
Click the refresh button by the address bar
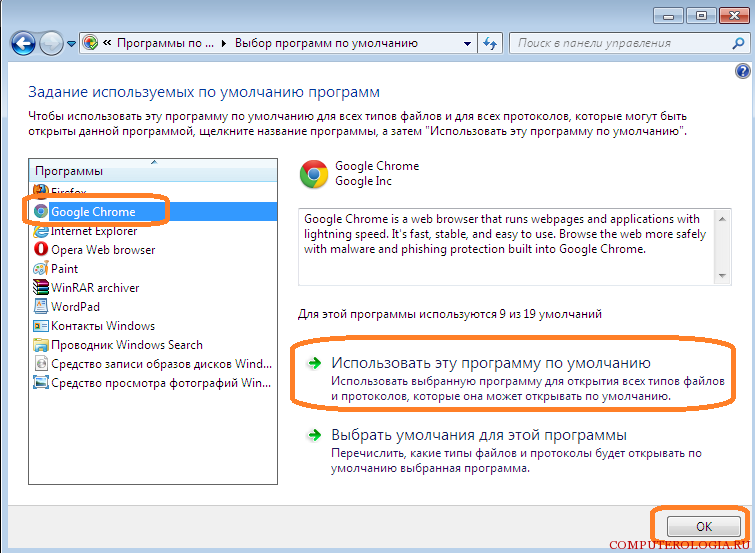click(490, 43)
